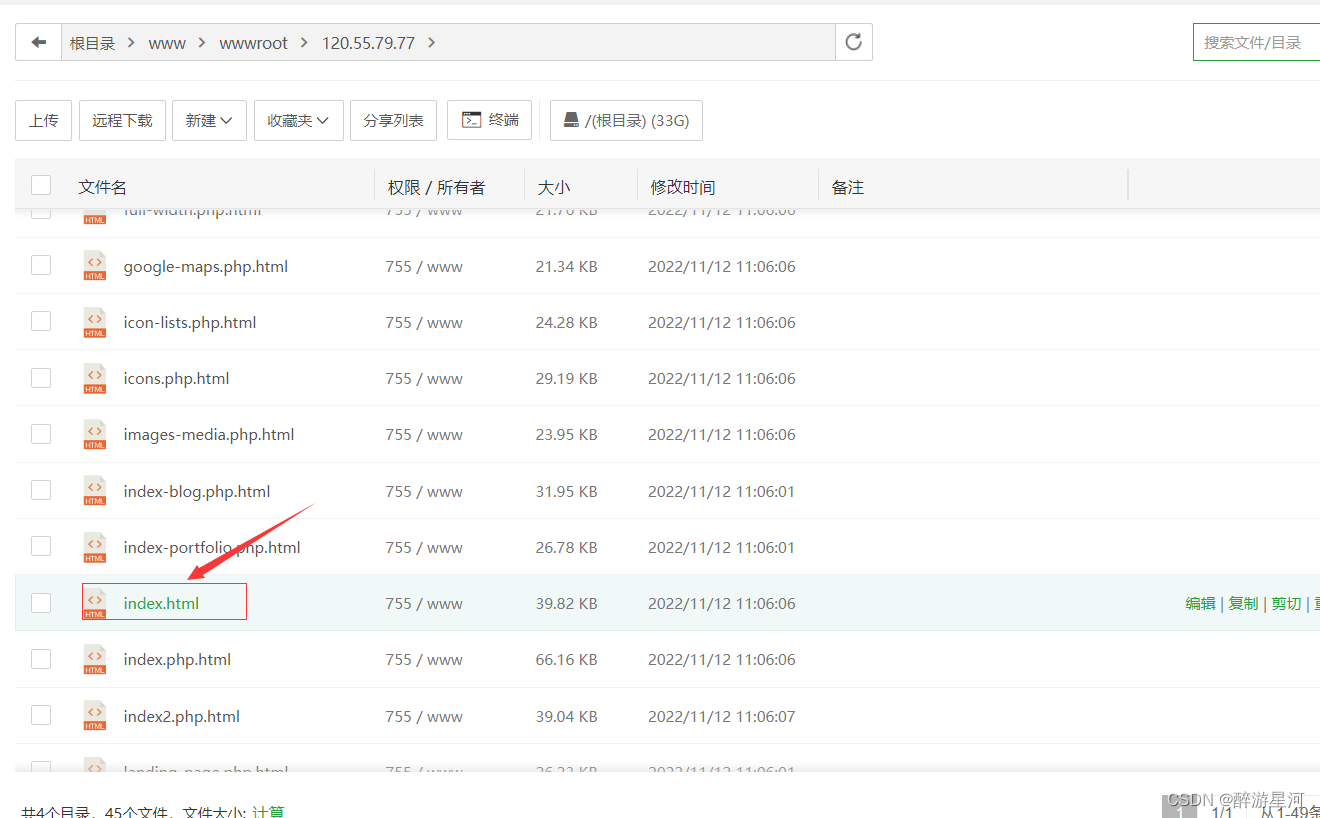Viewport: 1320px width, 818px height.
Task: Toggle the select-all checkbox in header
Action: pyautogui.click(x=41, y=185)
